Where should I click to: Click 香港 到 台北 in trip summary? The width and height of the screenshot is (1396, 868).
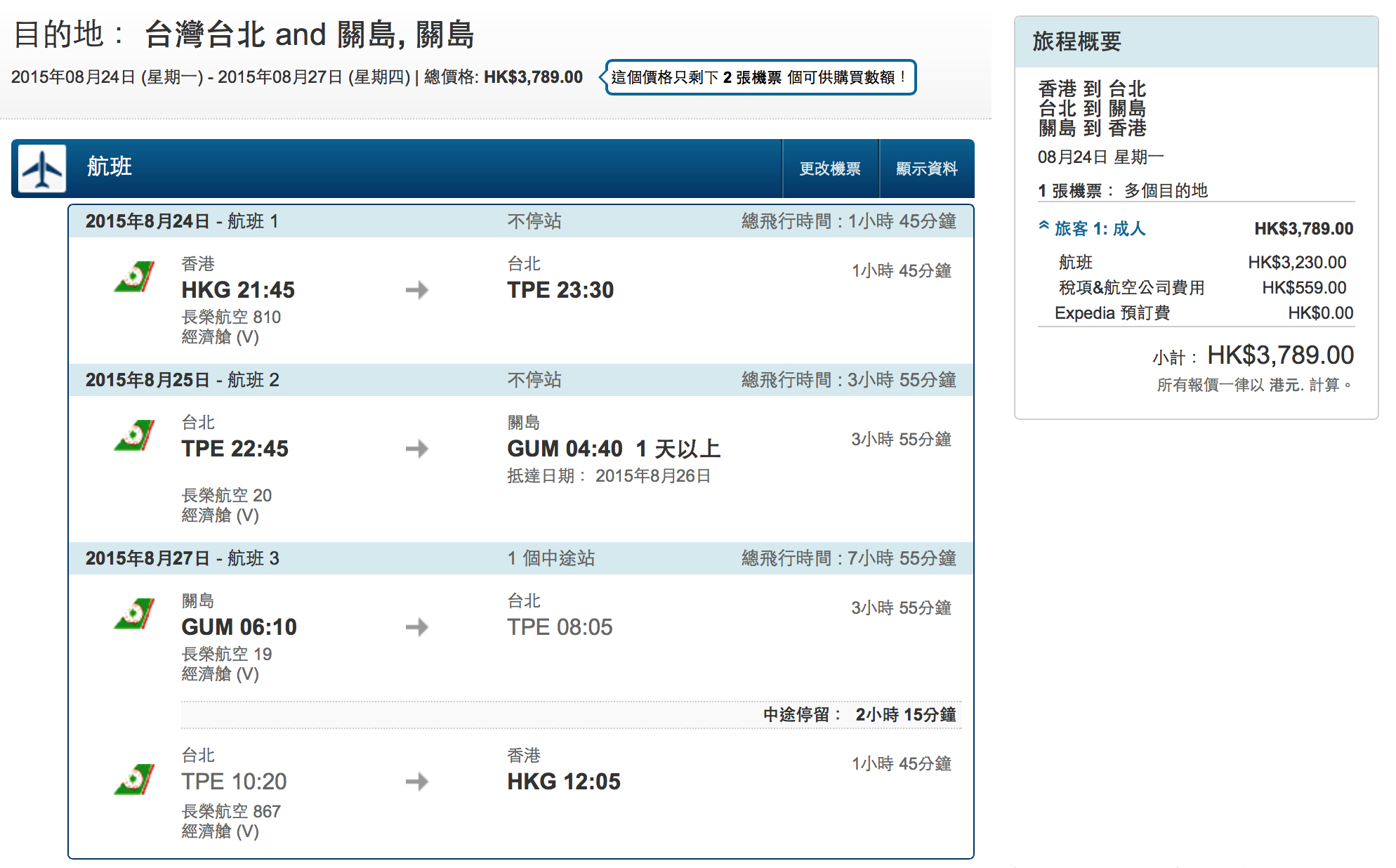1092,89
